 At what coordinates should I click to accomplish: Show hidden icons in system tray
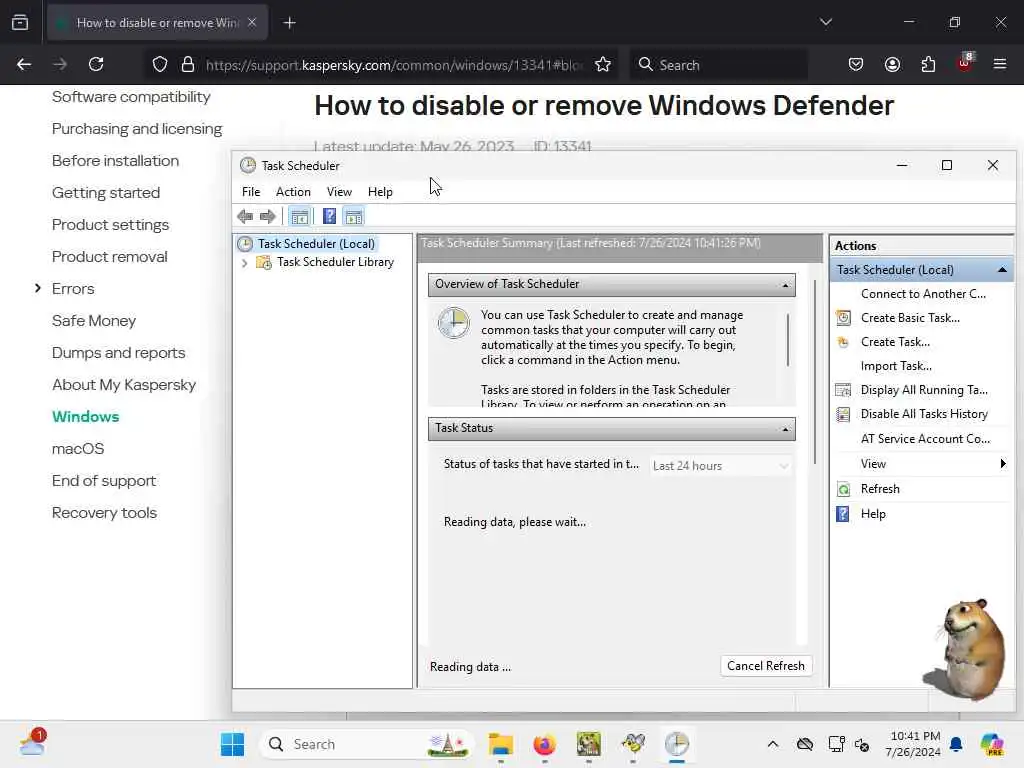tap(773, 744)
